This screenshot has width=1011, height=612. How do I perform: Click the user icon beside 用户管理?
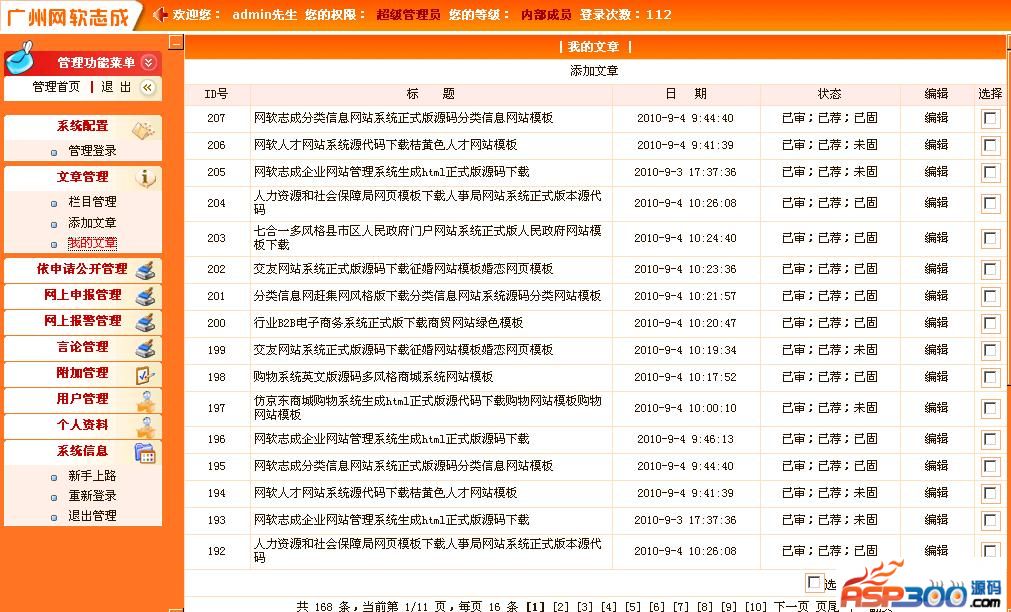(146, 401)
